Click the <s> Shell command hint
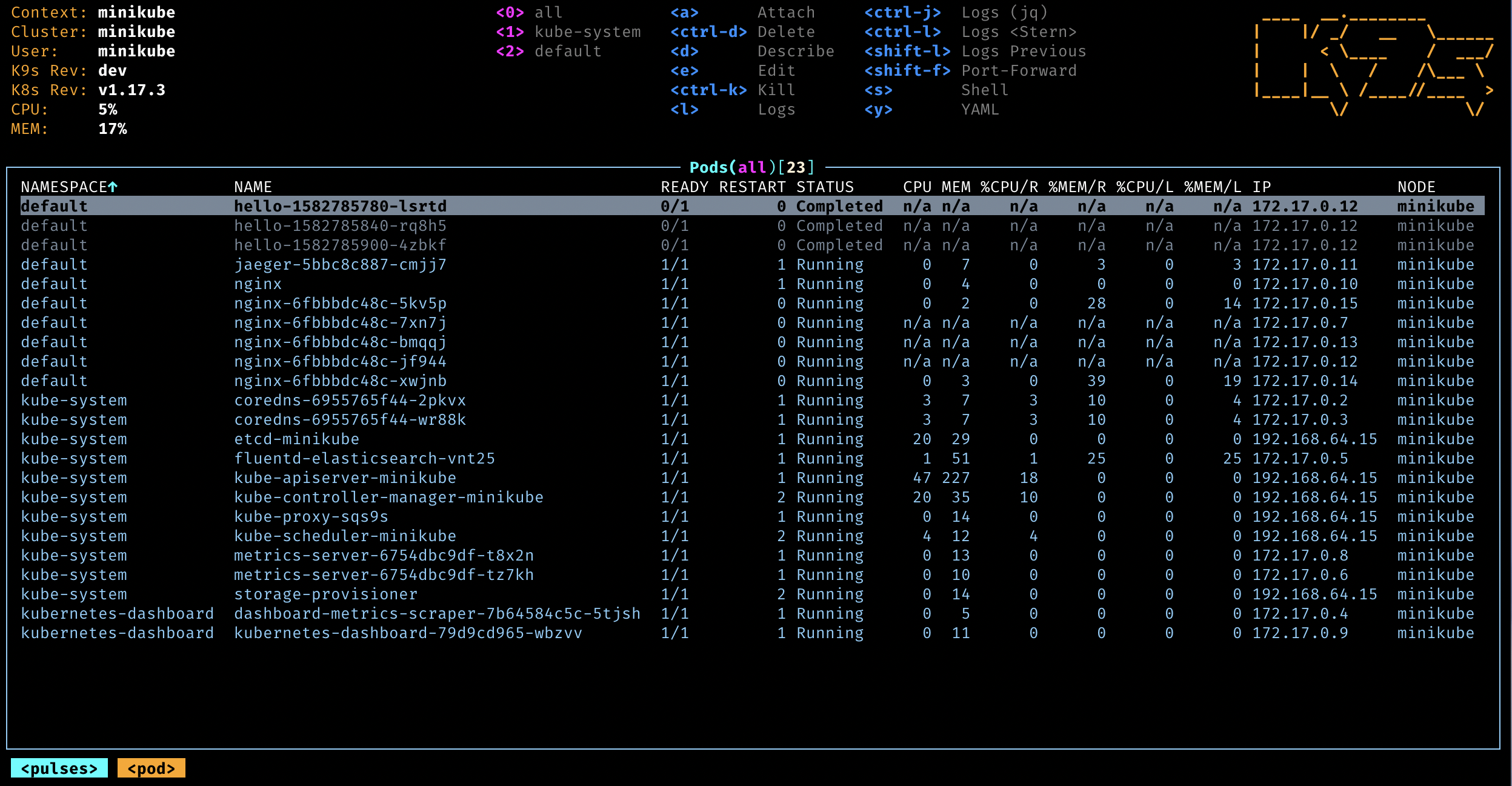The image size is (1512, 786). (936, 90)
